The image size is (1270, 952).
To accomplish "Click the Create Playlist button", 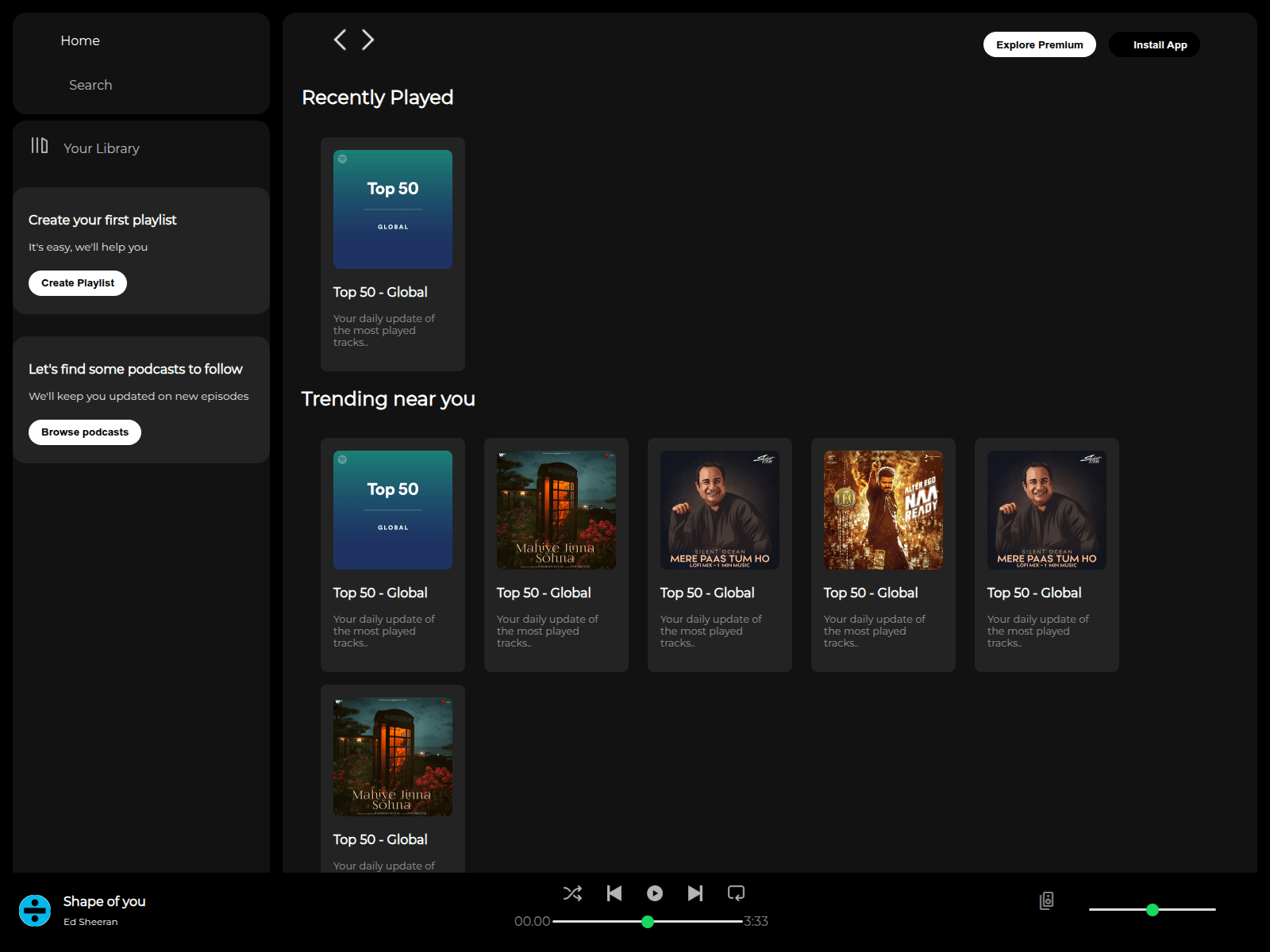I will click(x=78, y=283).
